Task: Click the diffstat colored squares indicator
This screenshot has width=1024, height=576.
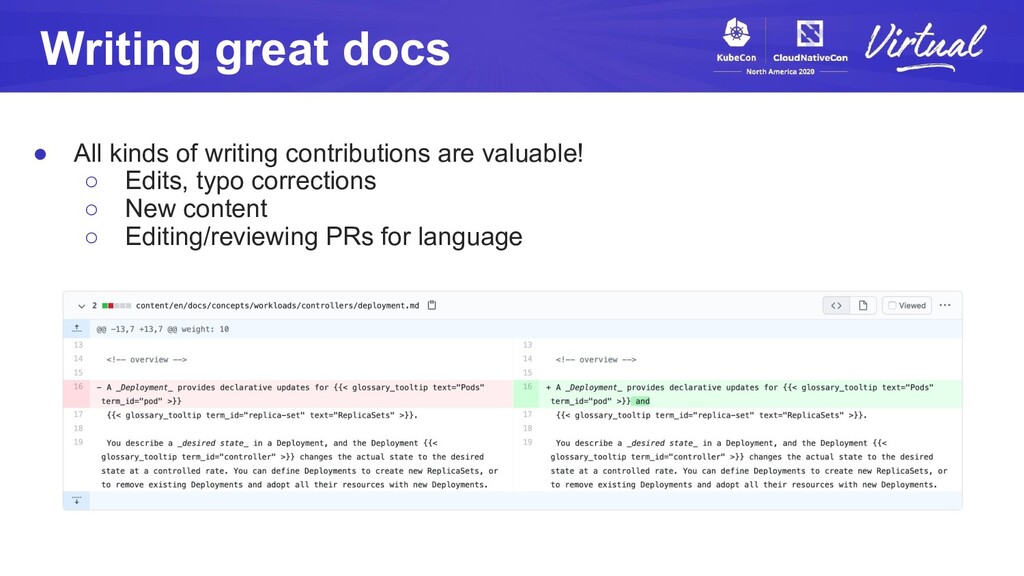Action: (x=116, y=306)
